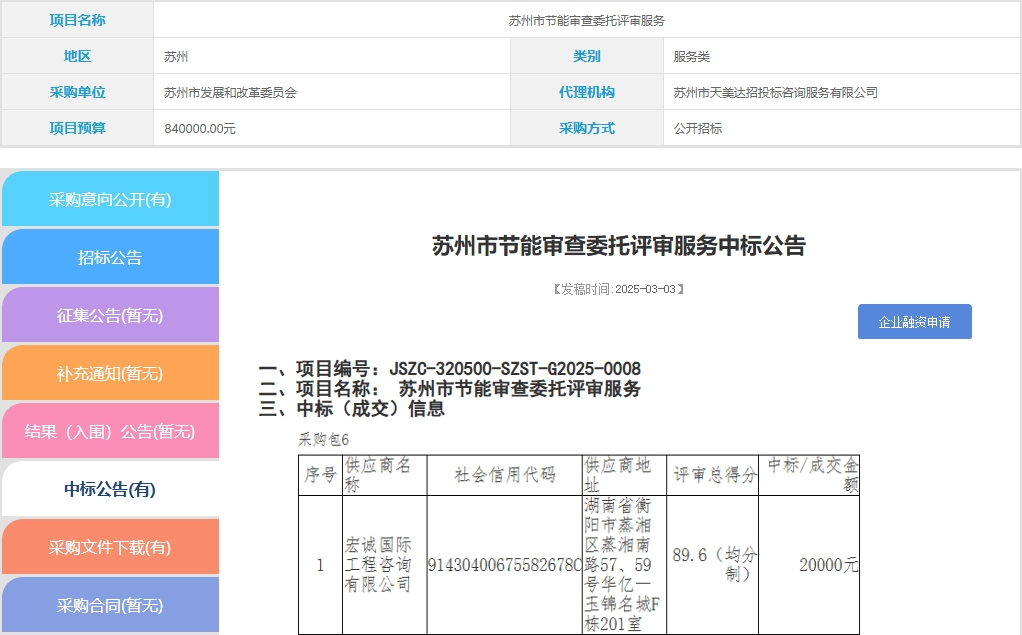This screenshot has height=635, width=1022.
Task: Click the announcement title 苏州市节能审查委托评审服务中标公告
Action: pos(619,246)
